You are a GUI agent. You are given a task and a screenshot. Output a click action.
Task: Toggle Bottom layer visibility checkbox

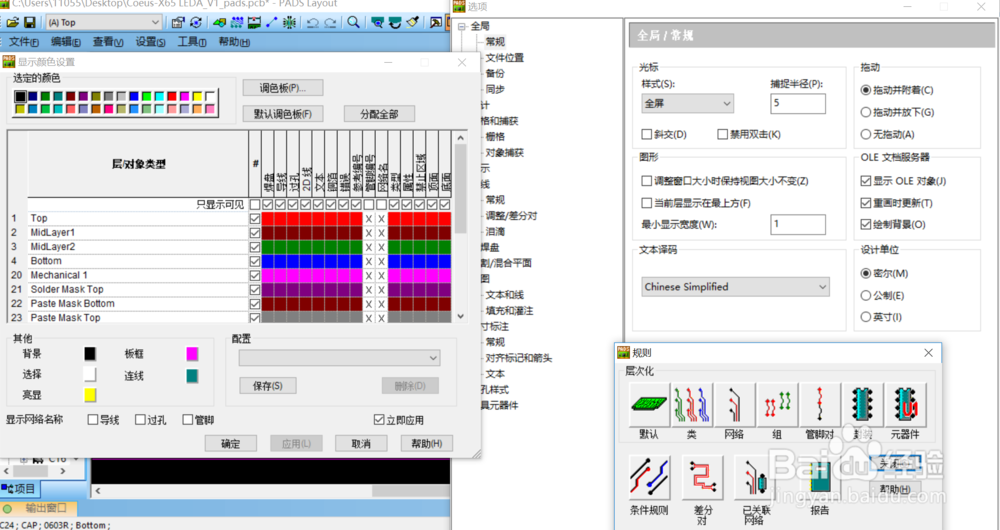[254, 261]
